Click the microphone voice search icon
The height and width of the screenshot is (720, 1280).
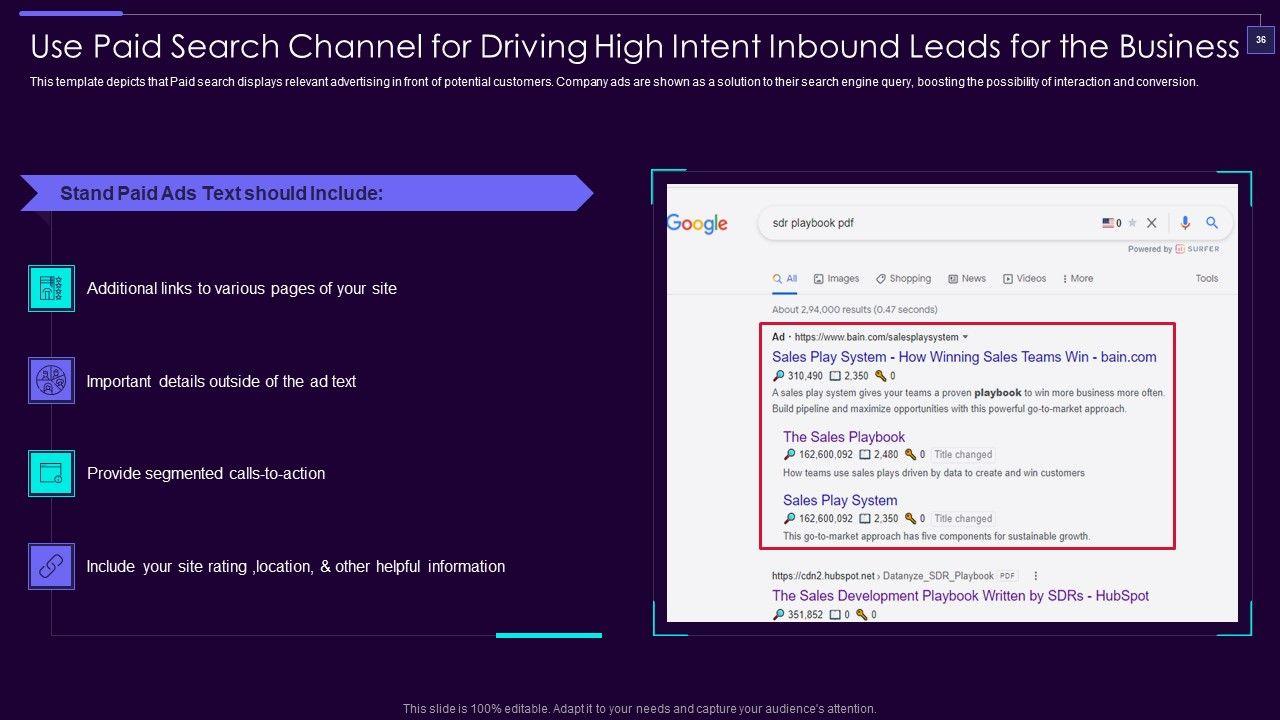click(x=1185, y=223)
